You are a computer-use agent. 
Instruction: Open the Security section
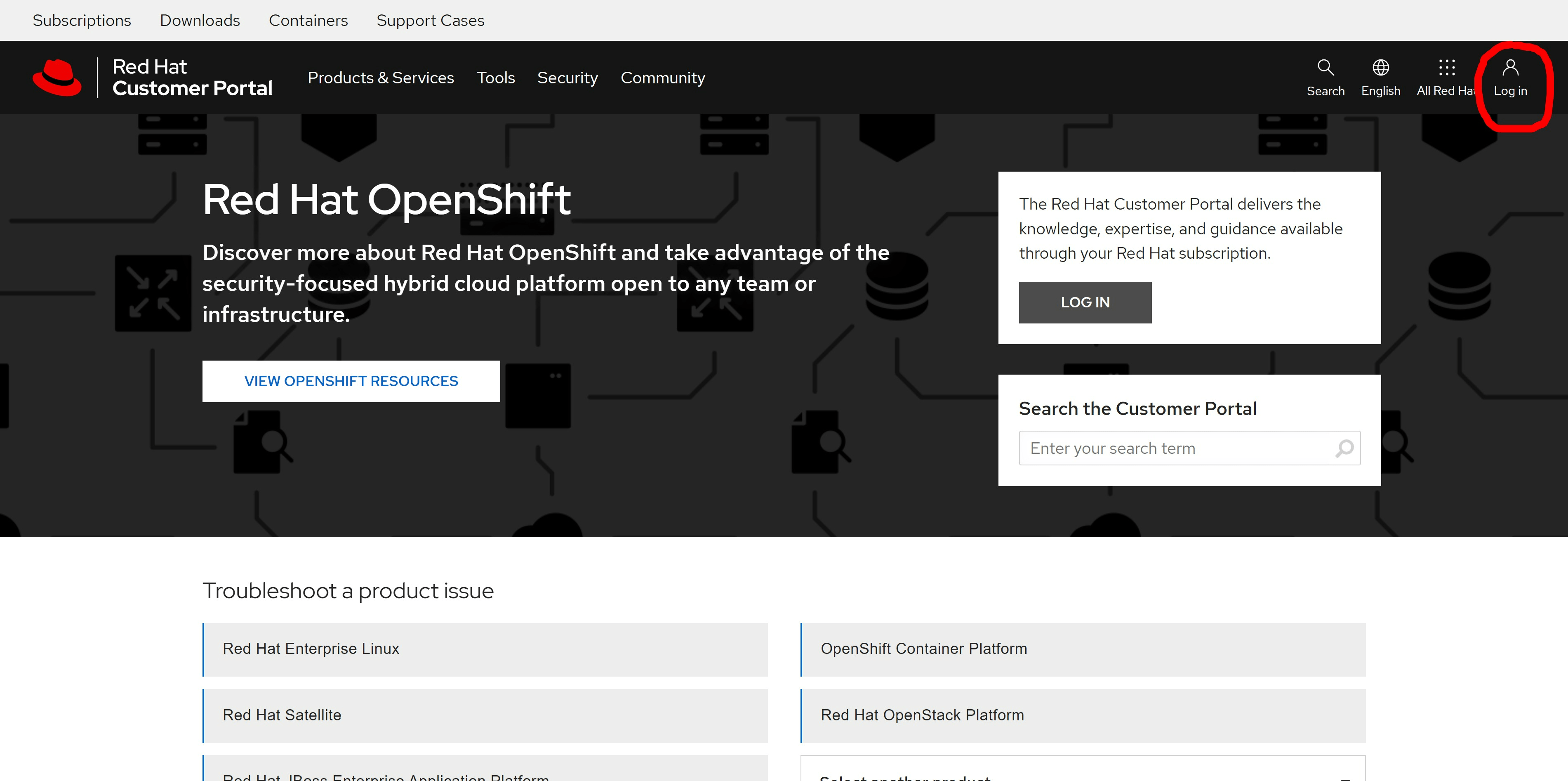(567, 77)
